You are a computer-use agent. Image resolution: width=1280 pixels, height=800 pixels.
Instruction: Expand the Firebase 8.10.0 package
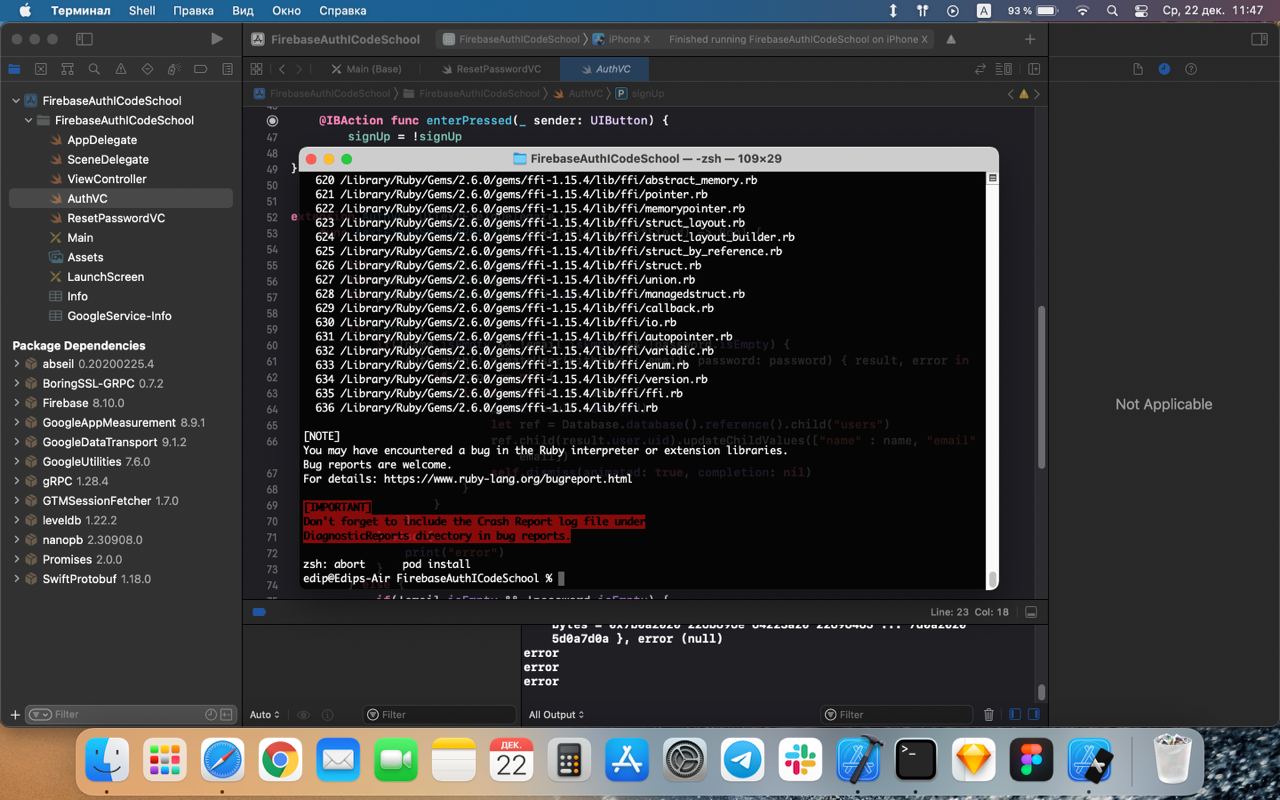point(16,403)
